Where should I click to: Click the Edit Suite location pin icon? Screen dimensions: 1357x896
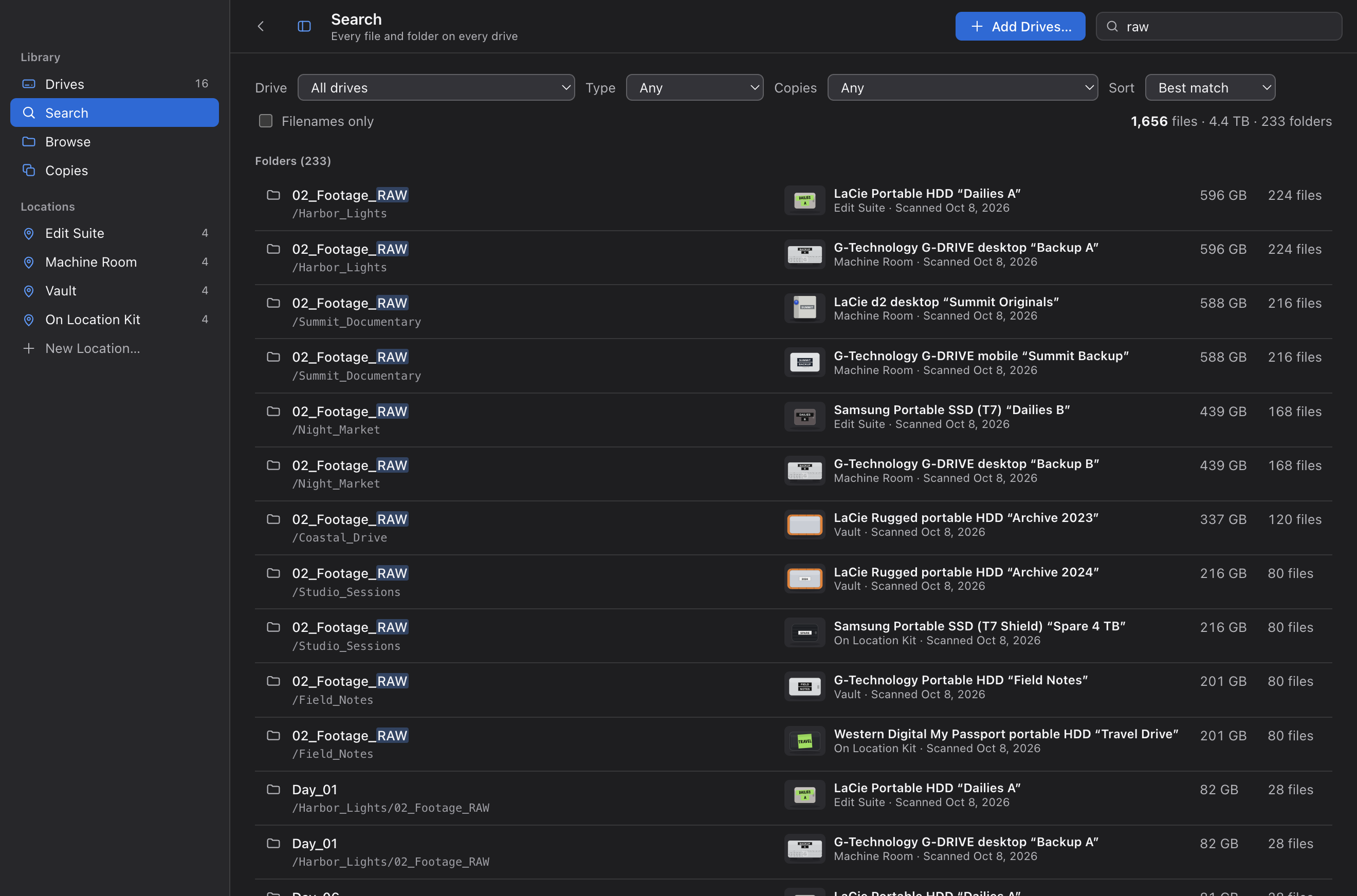pos(29,233)
